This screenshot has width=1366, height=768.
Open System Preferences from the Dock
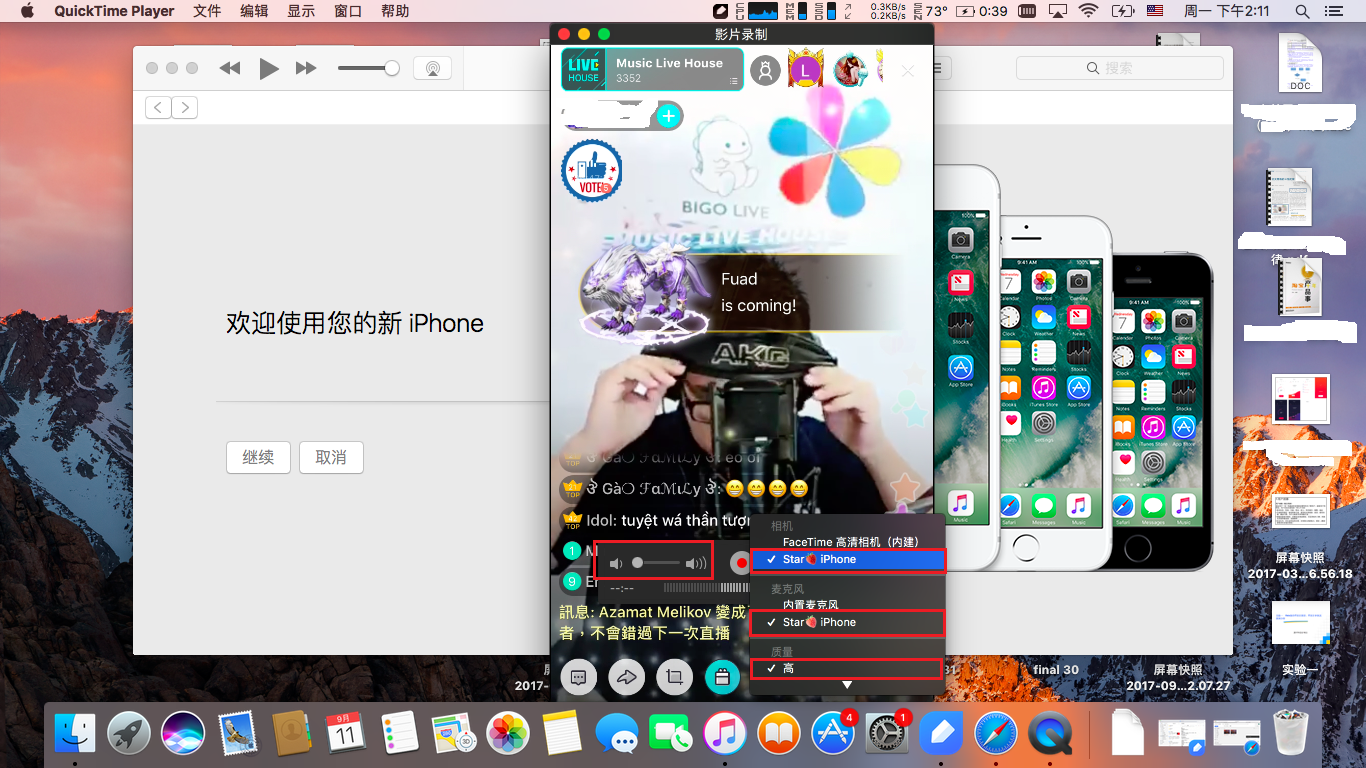pos(886,734)
